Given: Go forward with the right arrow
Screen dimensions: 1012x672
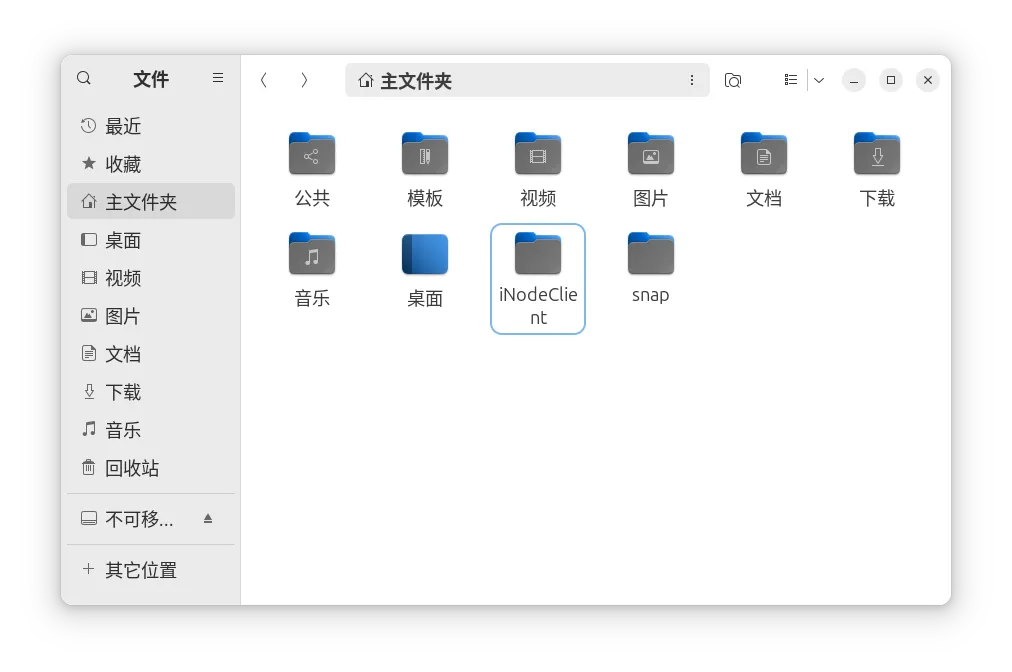Looking at the screenshot, I should coord(304,80).
